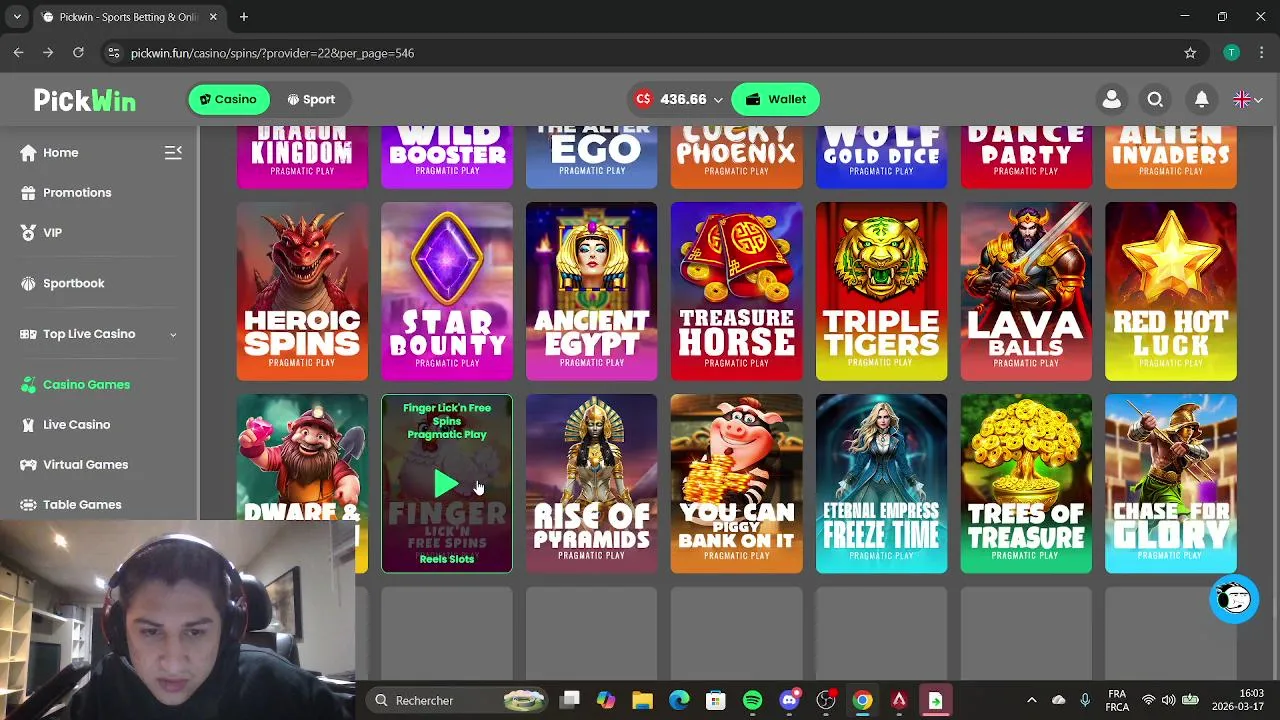This screenshot has height=720, width=1280.
Task: Select Casino Games in sidebar
Action: 86,384
